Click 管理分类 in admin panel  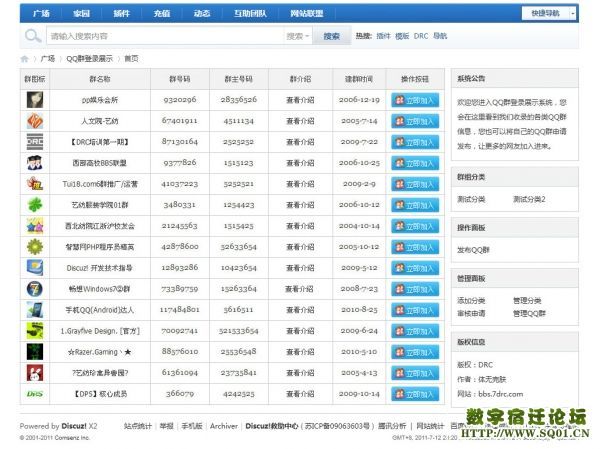[x=527, y=300]
